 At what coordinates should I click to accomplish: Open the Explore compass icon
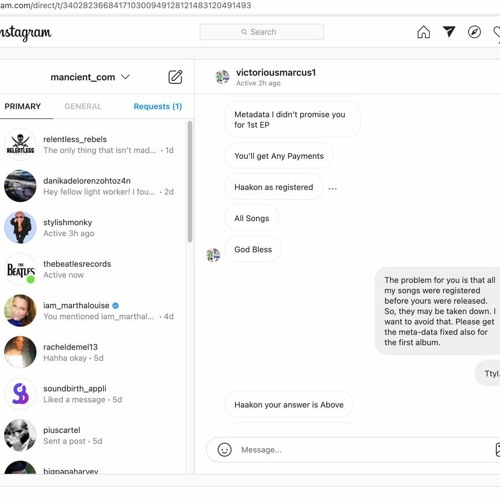pyautogui.click(x=474, y=32)
